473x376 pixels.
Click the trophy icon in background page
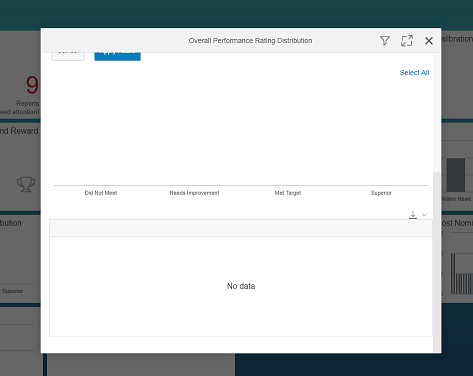pos(26,184)
